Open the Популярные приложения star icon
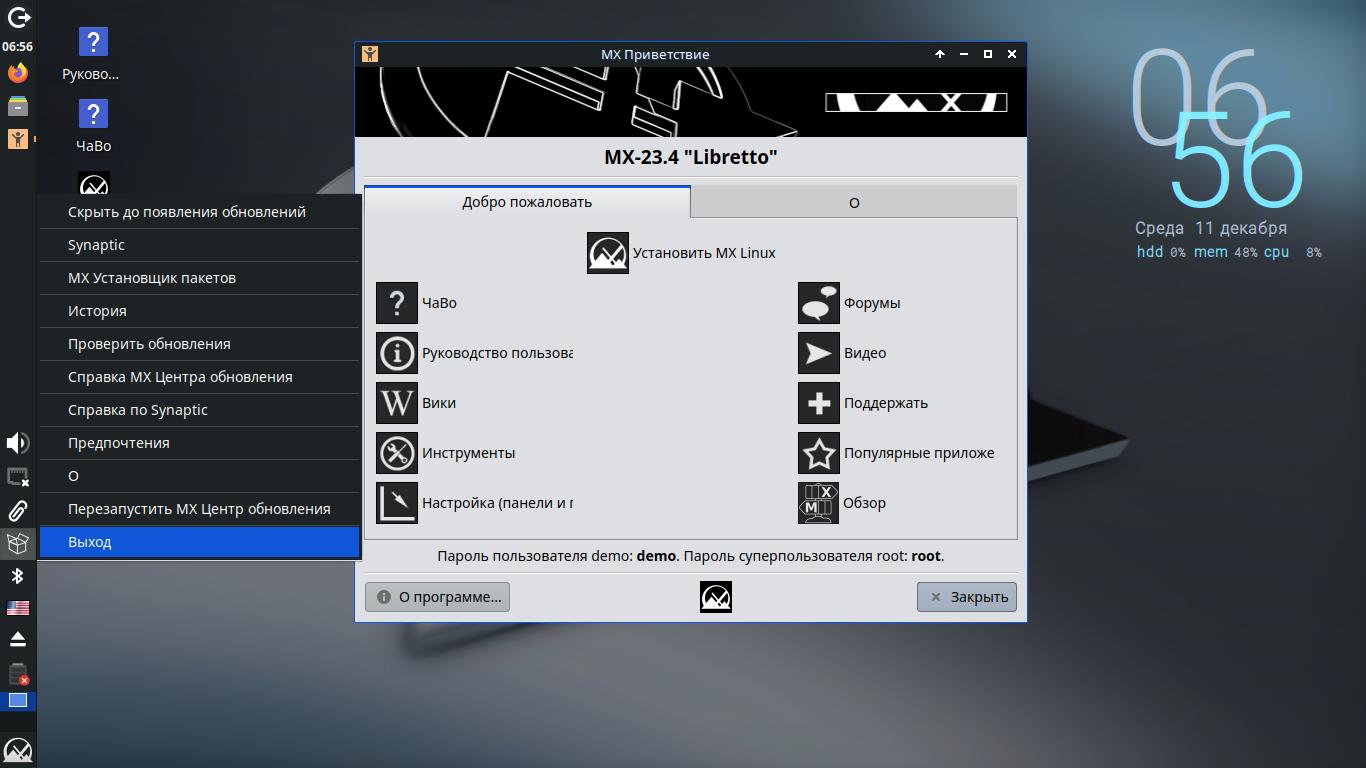Image resolution: width=1366 pixels, height=768 pixels. coord(819,453)
